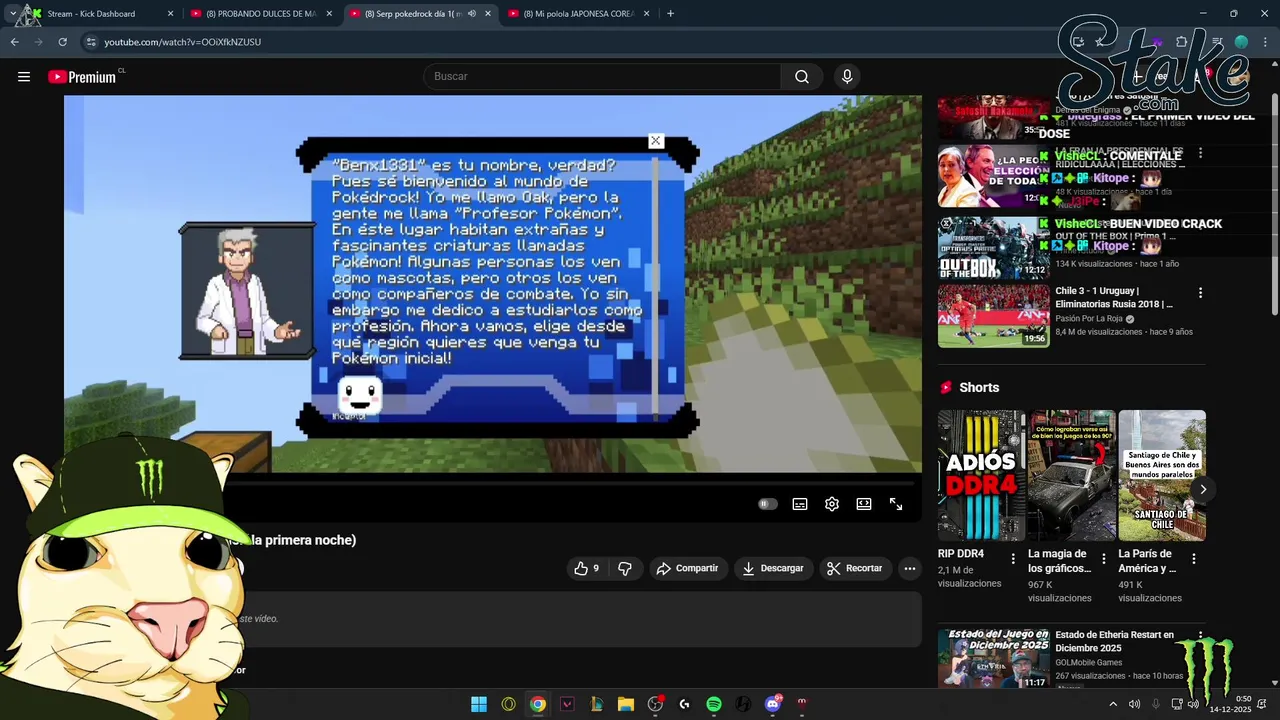The width and height of the screenshot is (1280, 720).
Task: Close the in-game dialog with X
Action: click(655, 141)
